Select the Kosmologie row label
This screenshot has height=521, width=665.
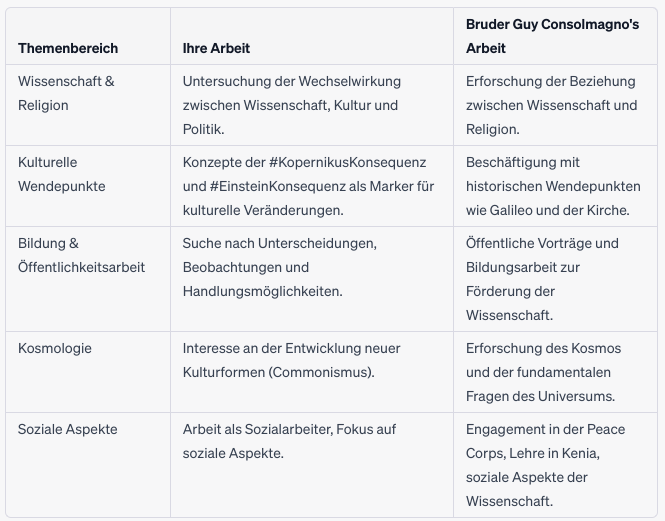55,348
